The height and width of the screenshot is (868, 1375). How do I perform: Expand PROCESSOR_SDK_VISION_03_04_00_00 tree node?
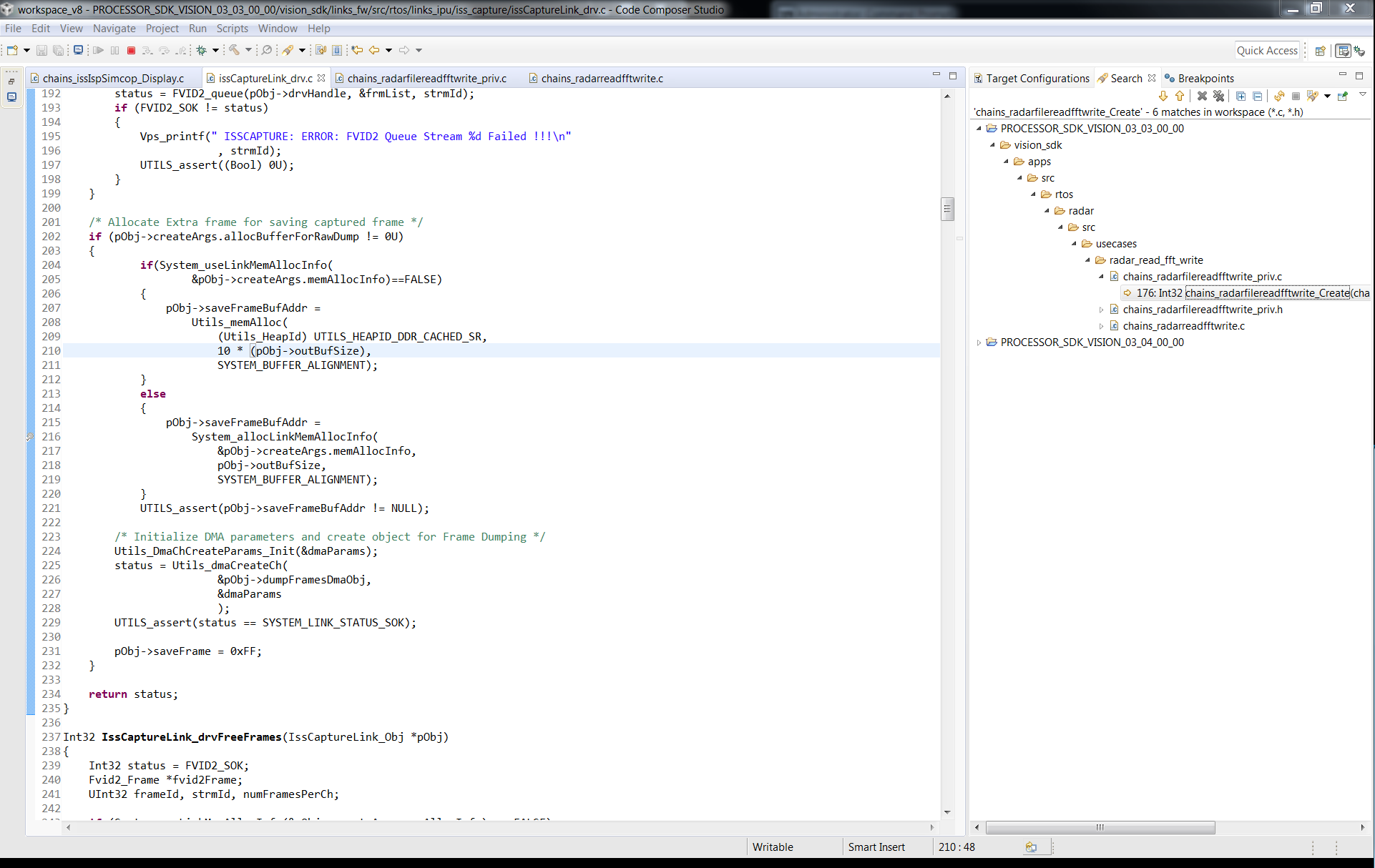979,342
